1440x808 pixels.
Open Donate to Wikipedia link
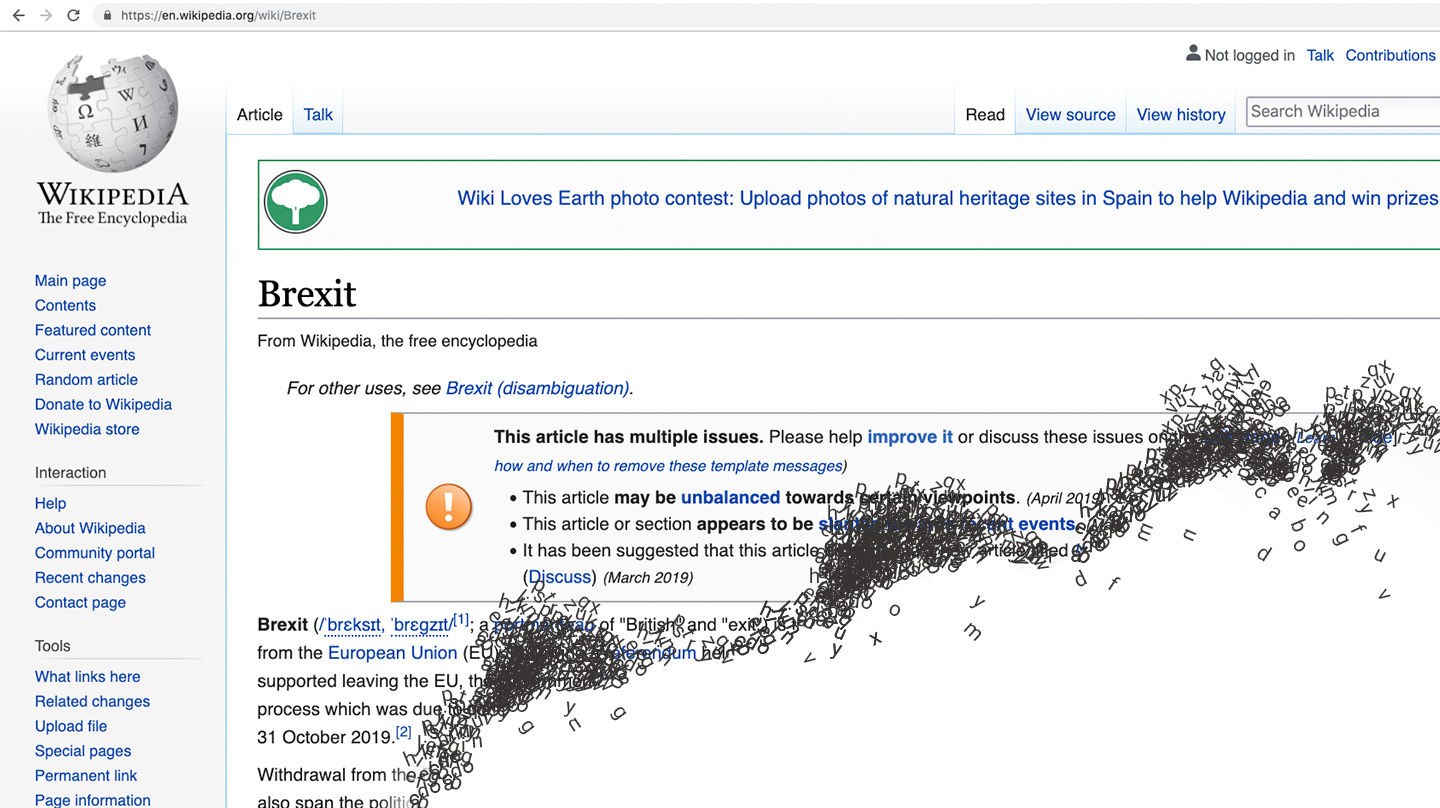(103, 404)
